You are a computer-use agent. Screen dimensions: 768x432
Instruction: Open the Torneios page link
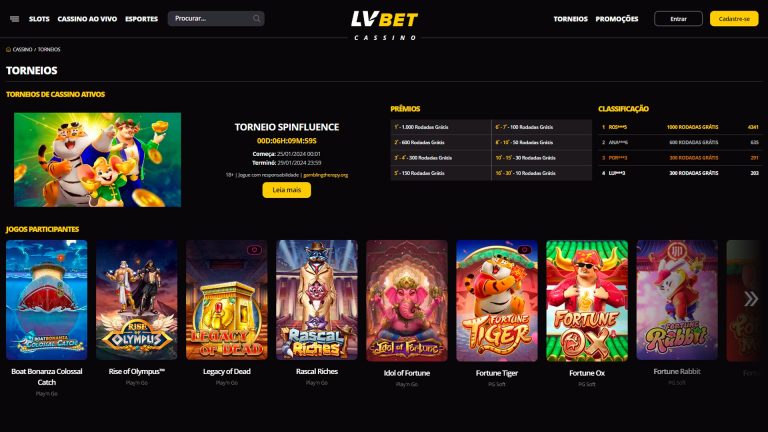coord(570,19)
